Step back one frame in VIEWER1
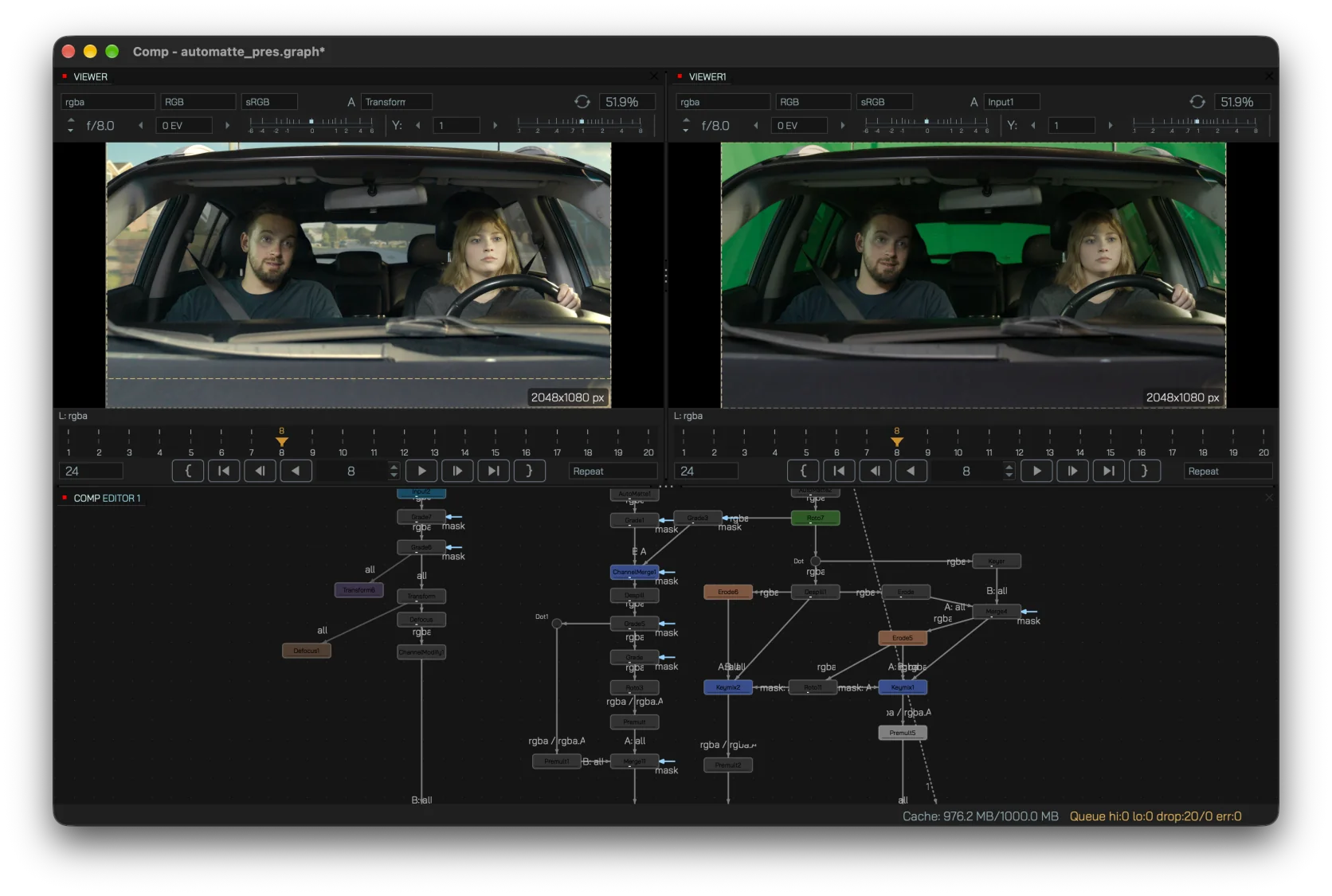 [875, 471]
